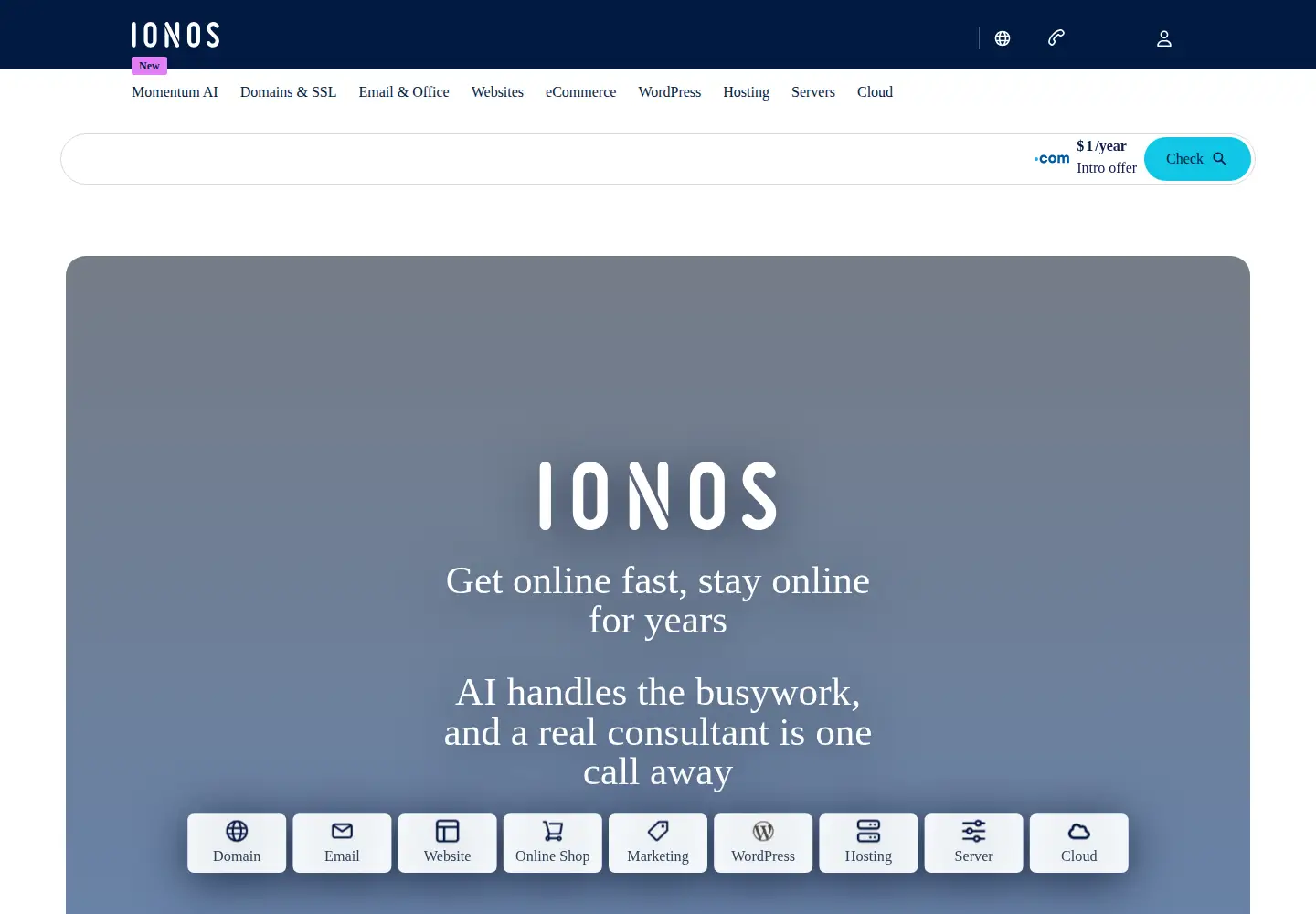Click the phone contact icon
Screen dimensions: 1316x914
point(1056,37)
